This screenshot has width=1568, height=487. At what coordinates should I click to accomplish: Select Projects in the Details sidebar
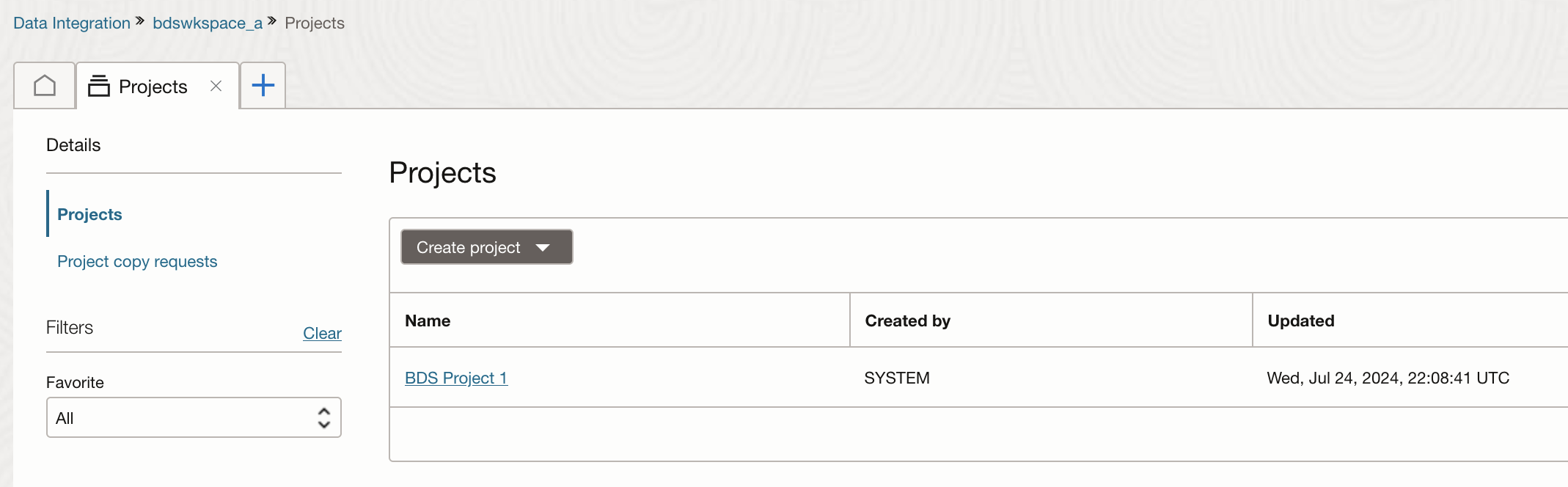pos(89,214)
